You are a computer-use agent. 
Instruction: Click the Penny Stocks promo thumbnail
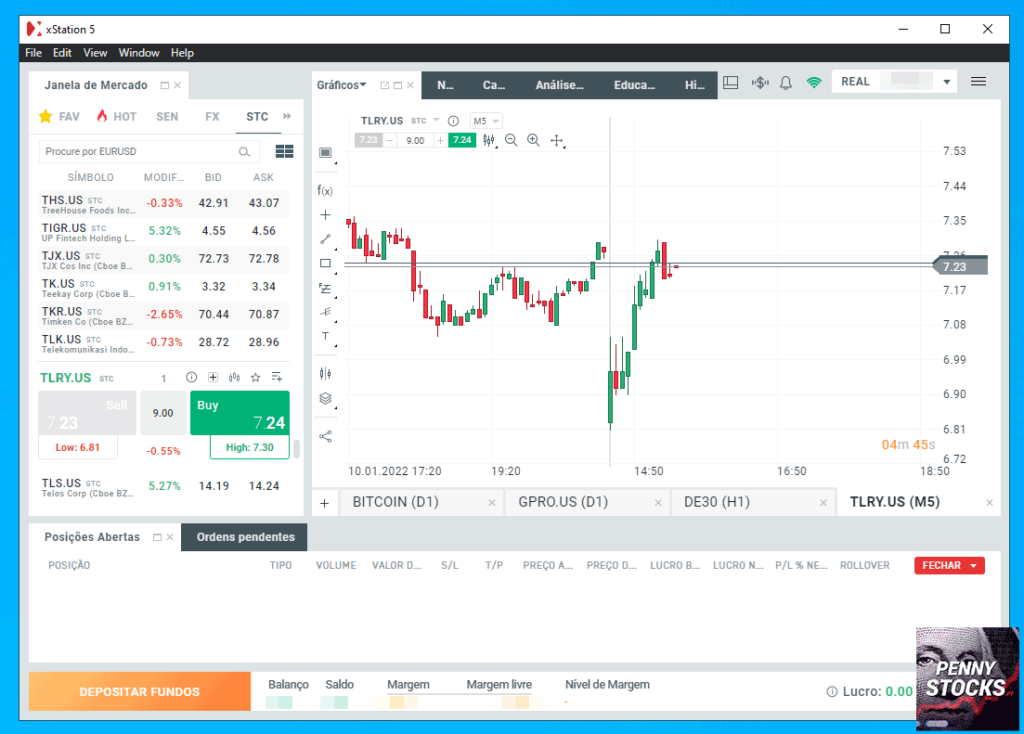[967, 678]
